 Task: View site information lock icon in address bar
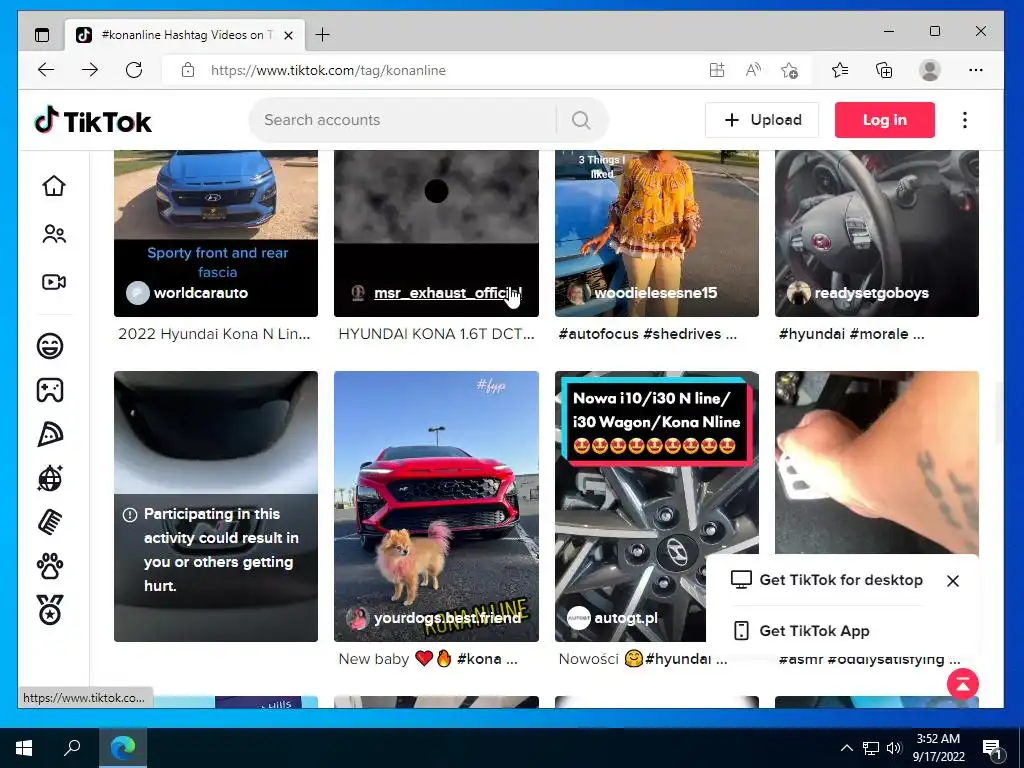pos(188,70)
